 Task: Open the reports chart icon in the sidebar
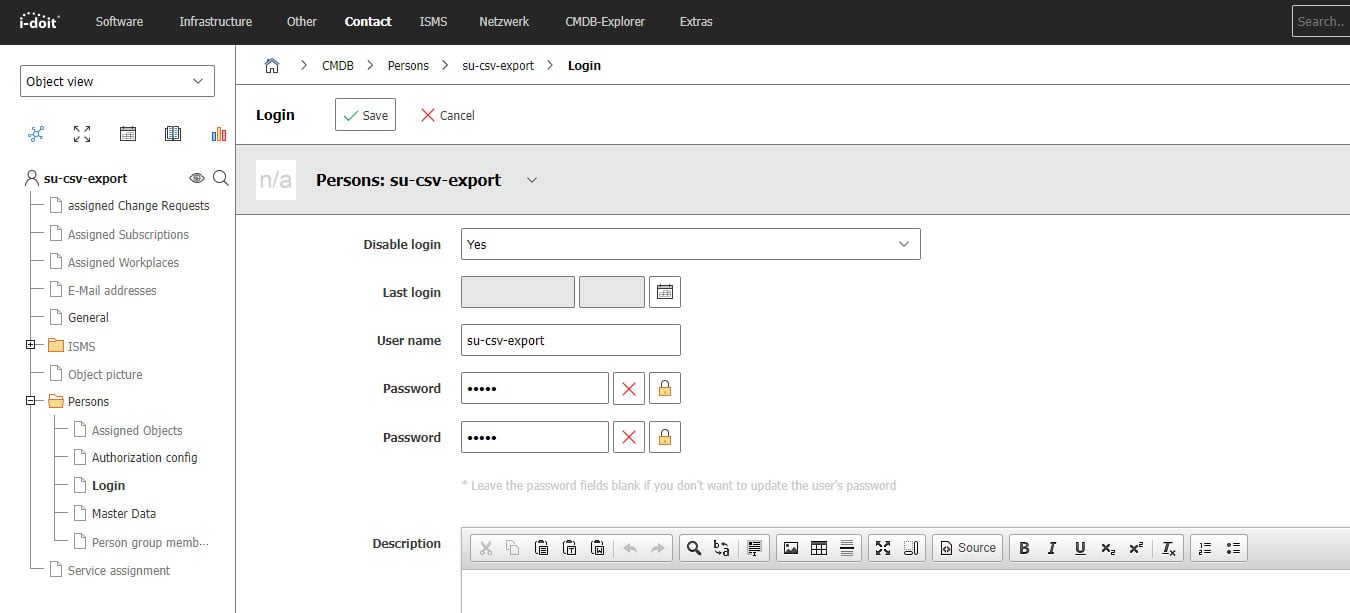click(218, 133)
